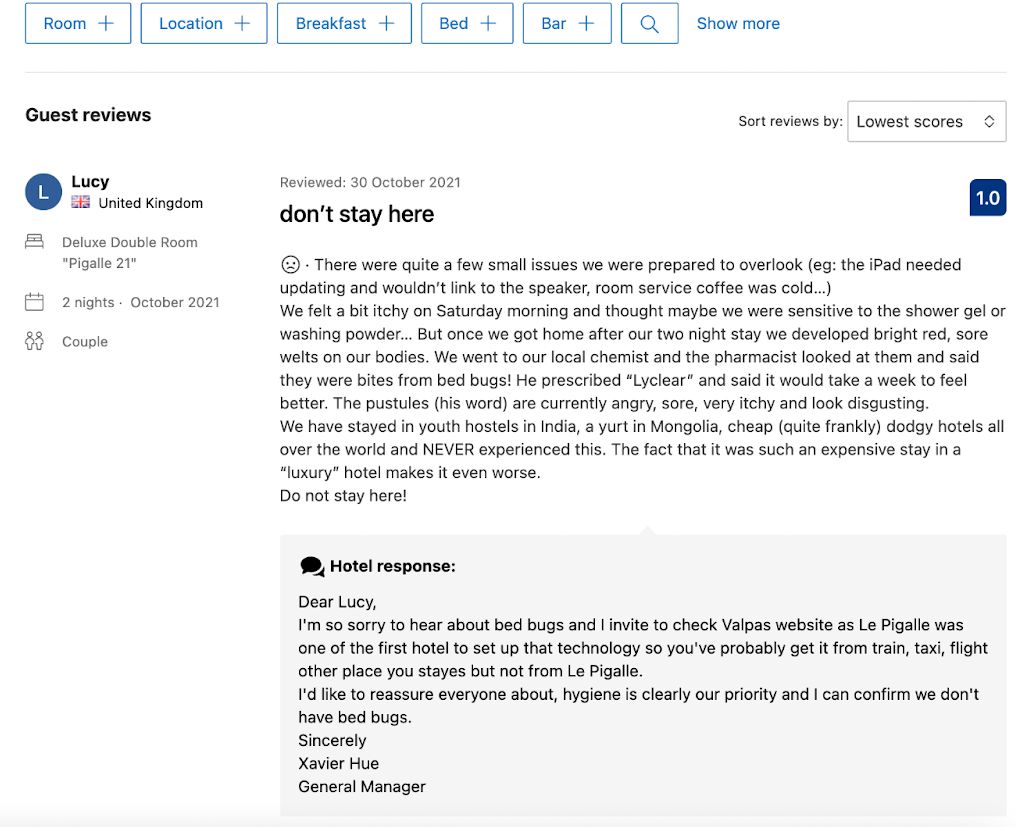Viewport: 1017px width, 827px height.
Task: Click the "Sincerely" closing line
Action: [332, 741]
